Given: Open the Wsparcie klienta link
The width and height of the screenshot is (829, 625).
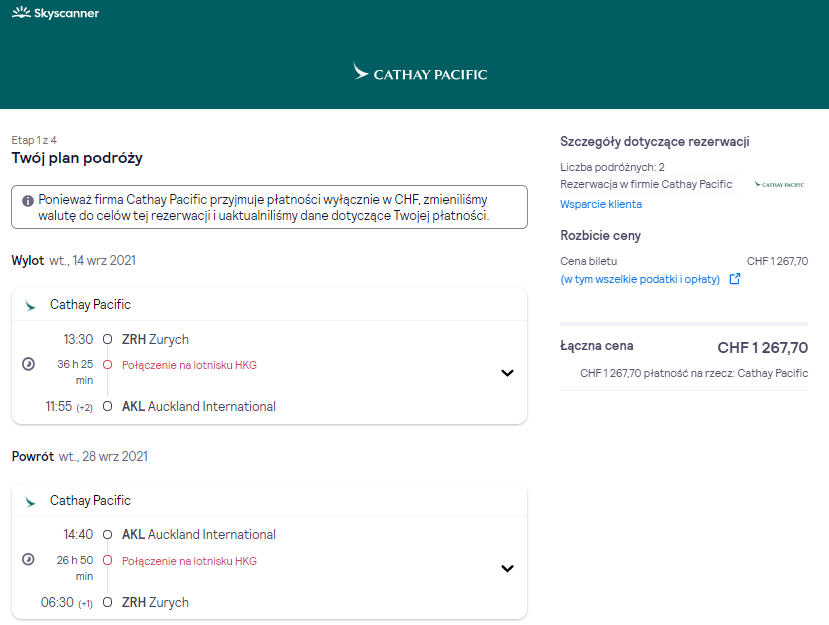Looking at the screenshot, I should click(x=601, y=204).
